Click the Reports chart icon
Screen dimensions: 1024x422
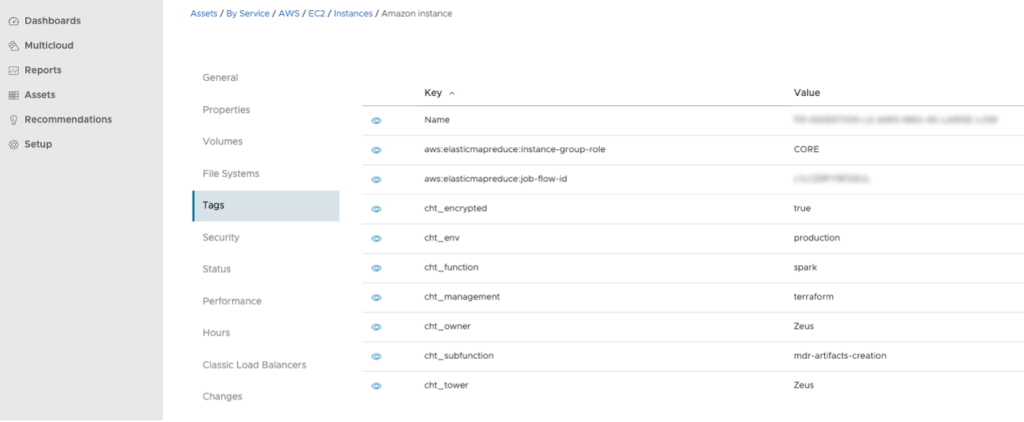(x=14, y=71)
